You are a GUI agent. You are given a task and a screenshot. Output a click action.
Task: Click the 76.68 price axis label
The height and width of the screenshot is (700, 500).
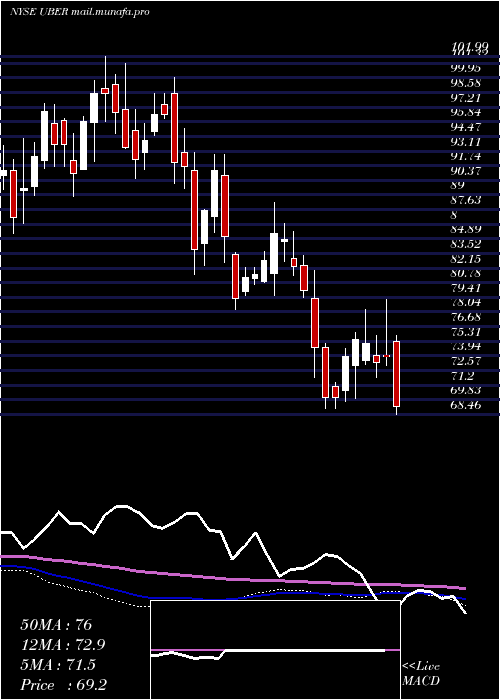(466, 317)
